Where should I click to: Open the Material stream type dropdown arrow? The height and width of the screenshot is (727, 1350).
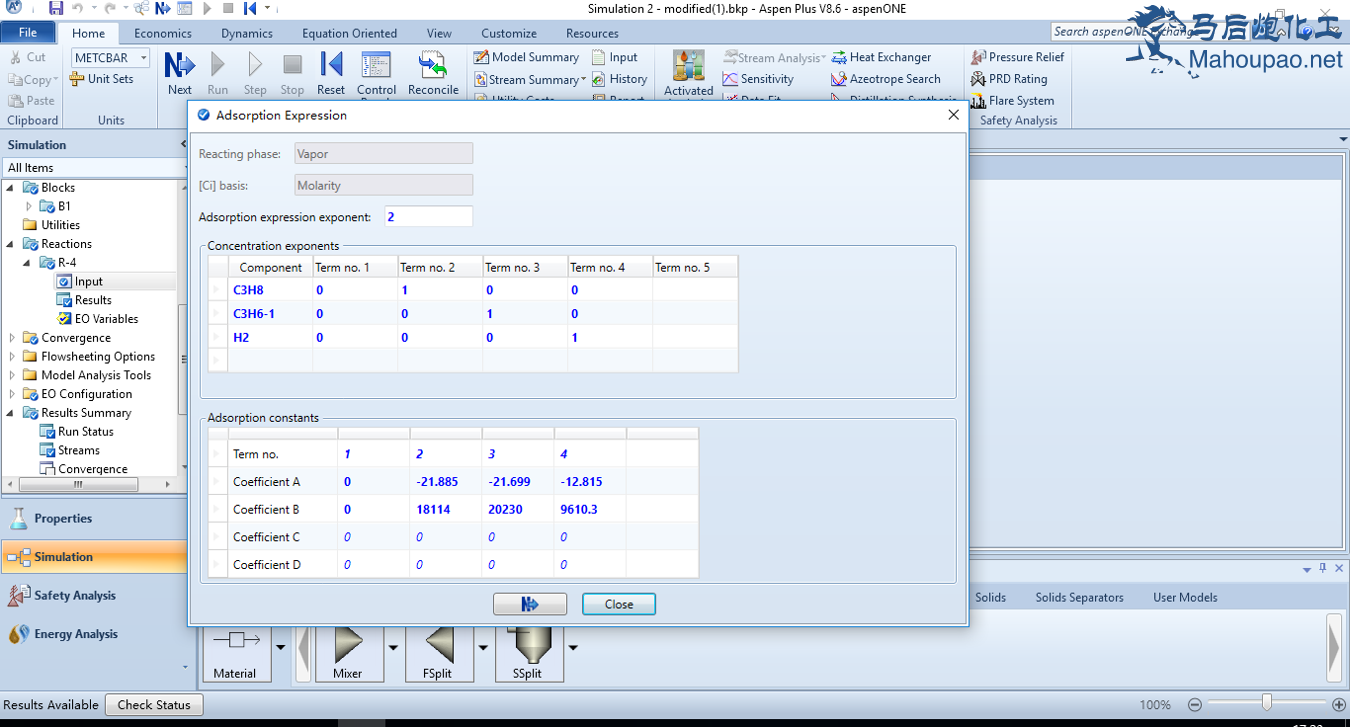coord(280,648)
